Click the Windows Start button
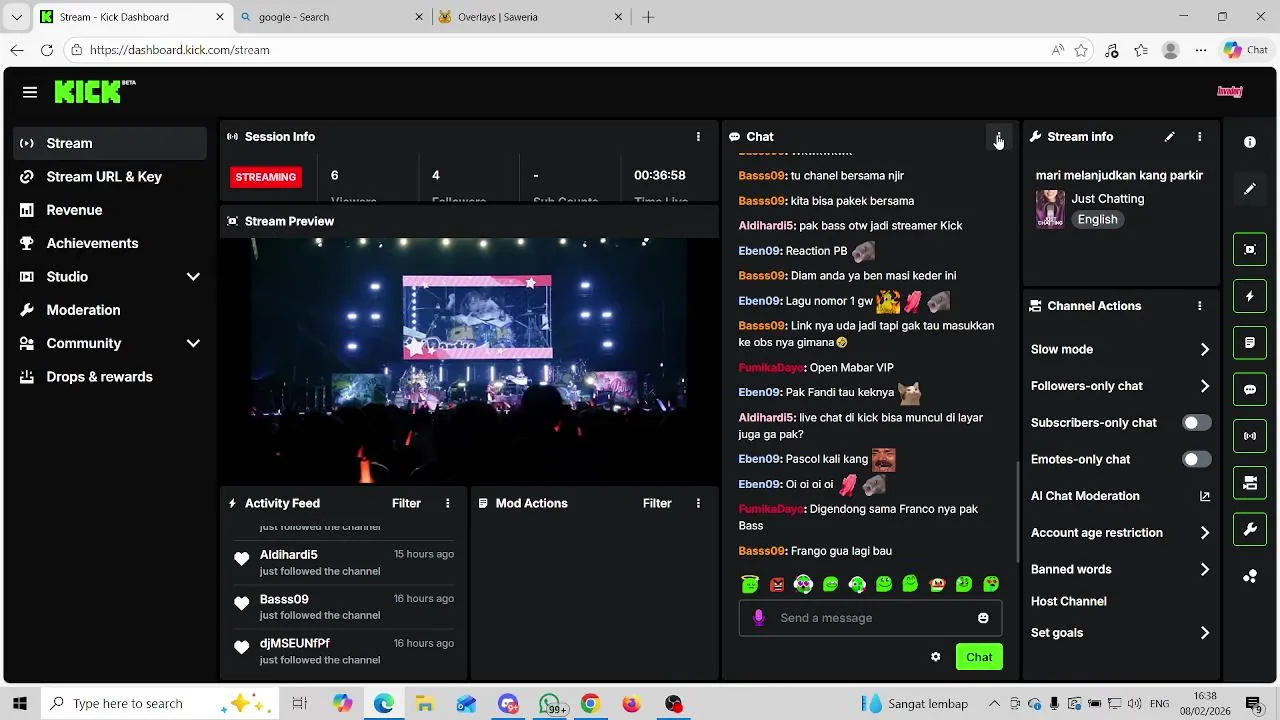 click(19, 703)
